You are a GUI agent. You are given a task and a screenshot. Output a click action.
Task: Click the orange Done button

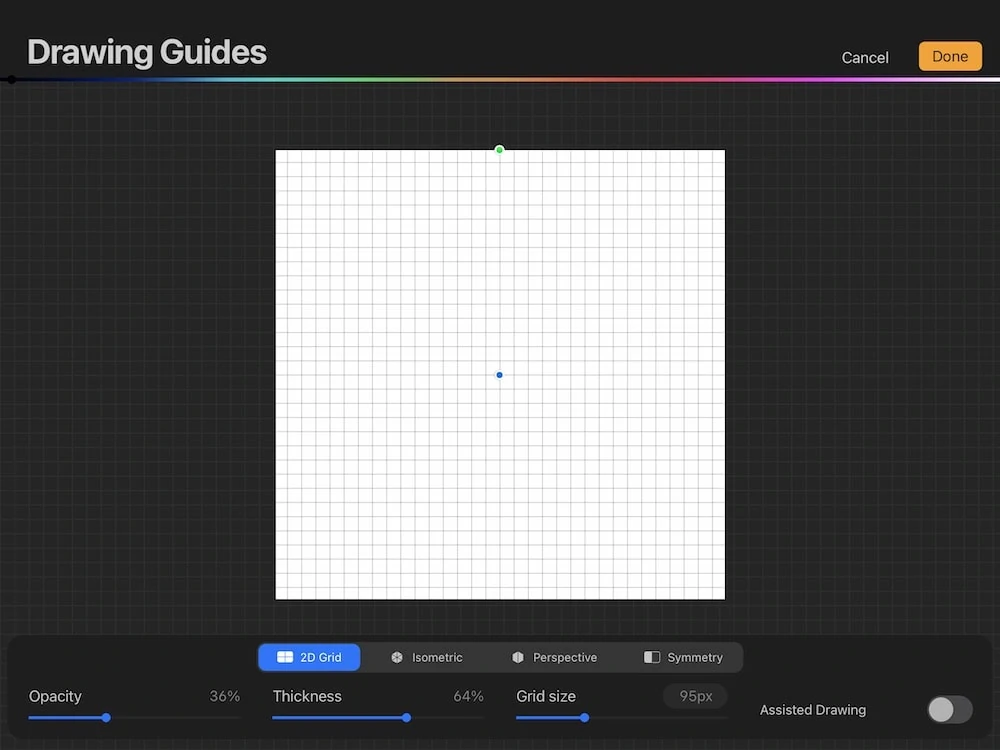(950, 56)
